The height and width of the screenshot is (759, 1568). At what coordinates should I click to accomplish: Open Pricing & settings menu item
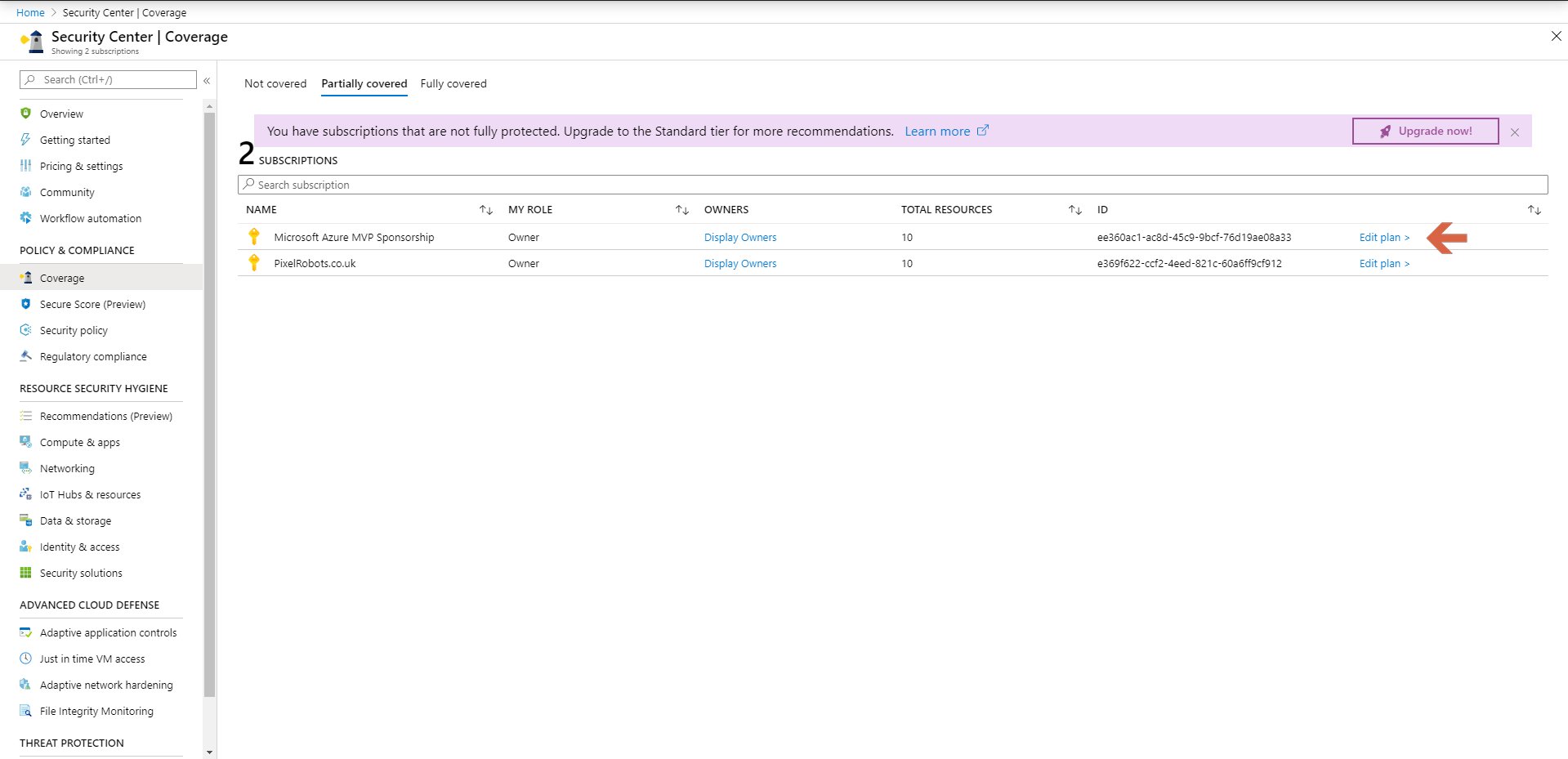point(81,166)
